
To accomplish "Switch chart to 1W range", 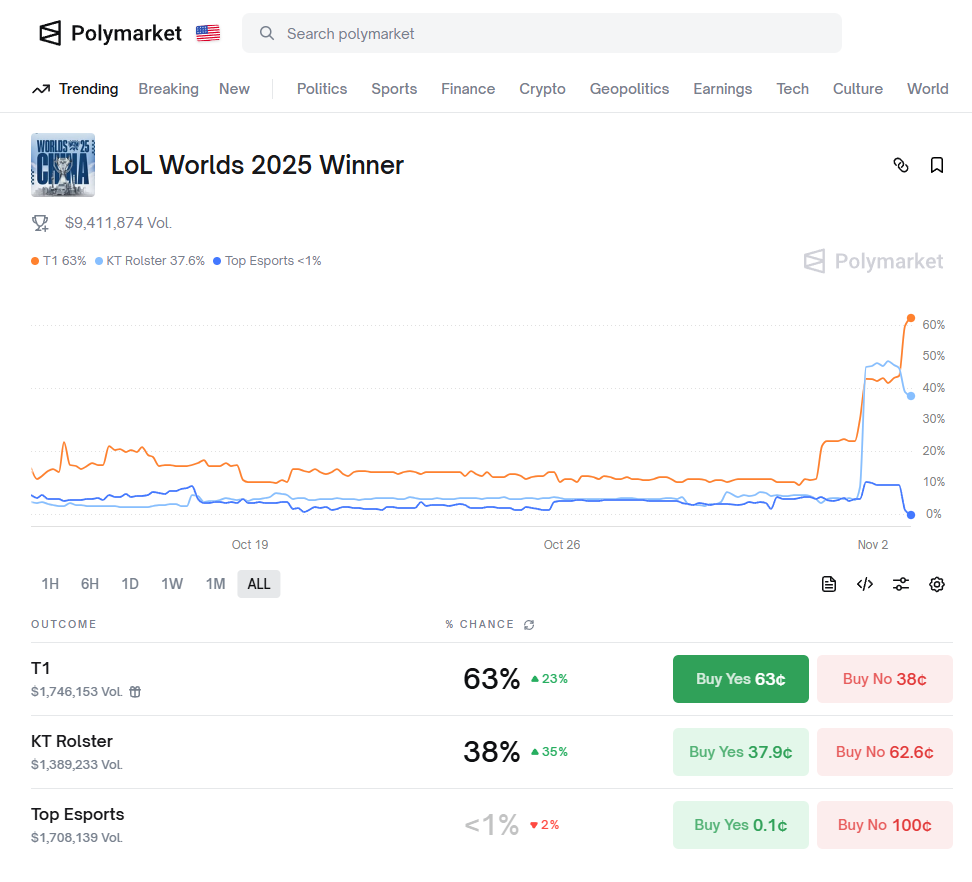I will tap(172, 584).
